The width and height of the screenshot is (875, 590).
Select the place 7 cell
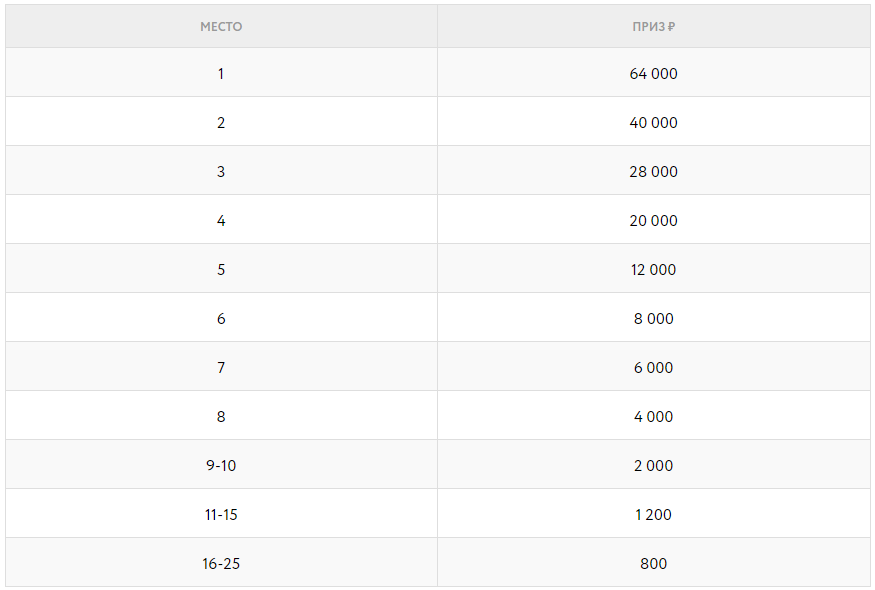pos(221,368)
